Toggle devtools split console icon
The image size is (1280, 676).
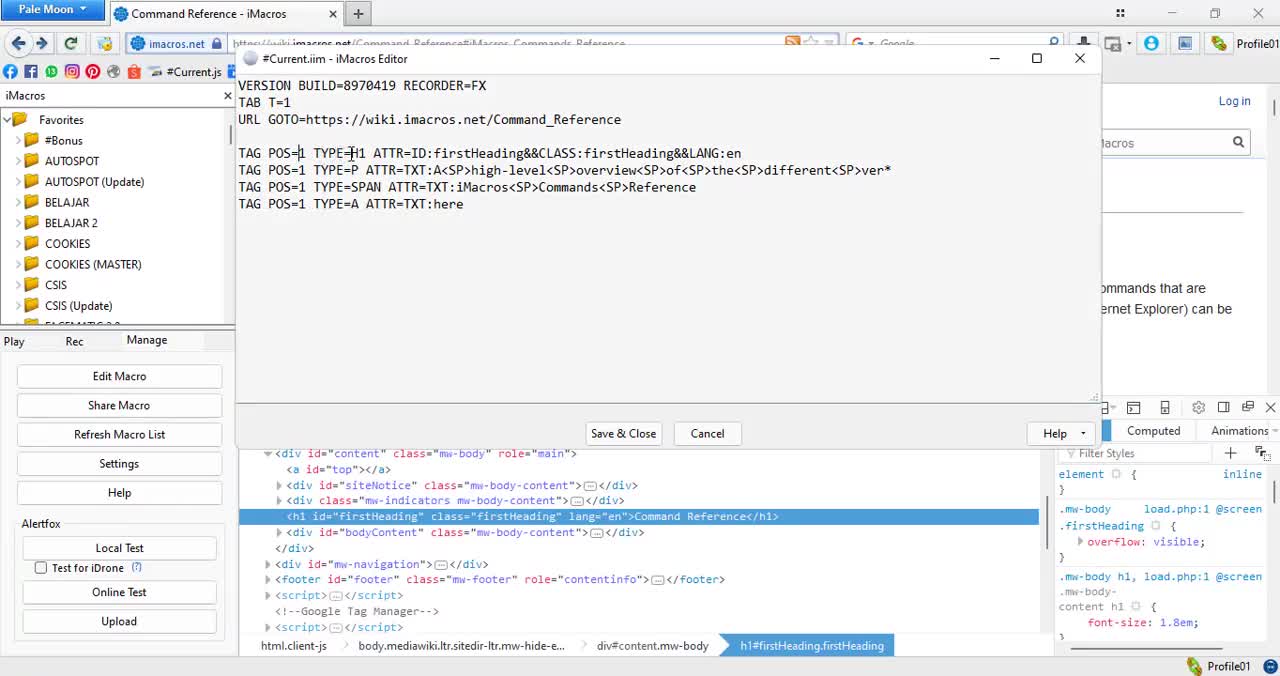tap(1133, 408)
